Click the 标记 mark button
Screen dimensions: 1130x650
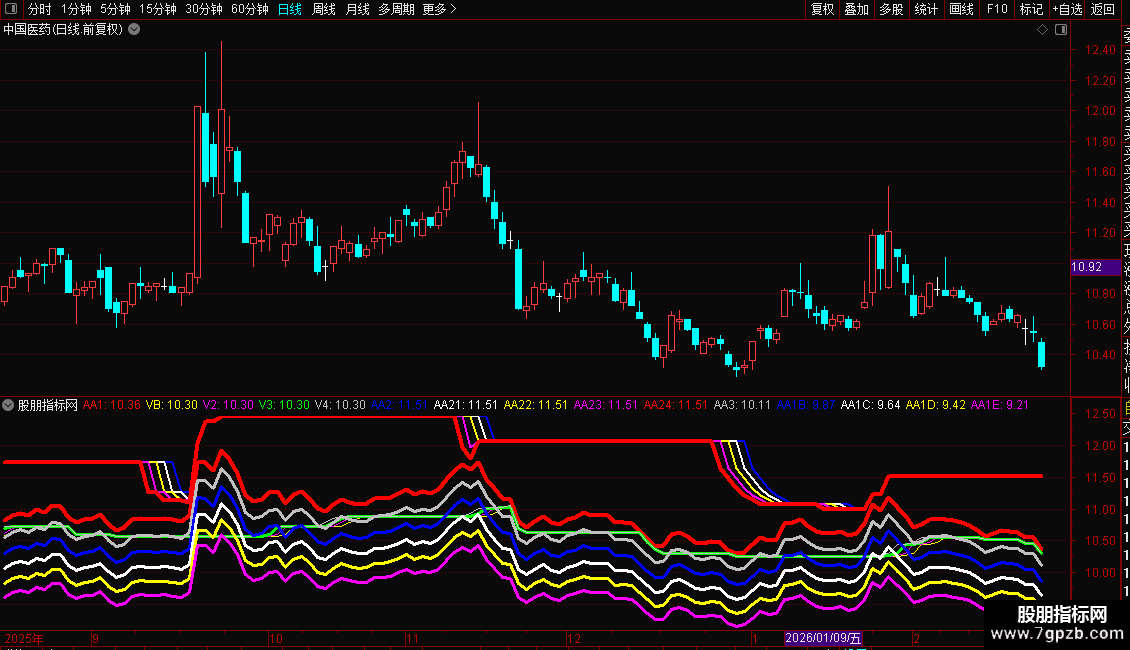[1031, 9]
